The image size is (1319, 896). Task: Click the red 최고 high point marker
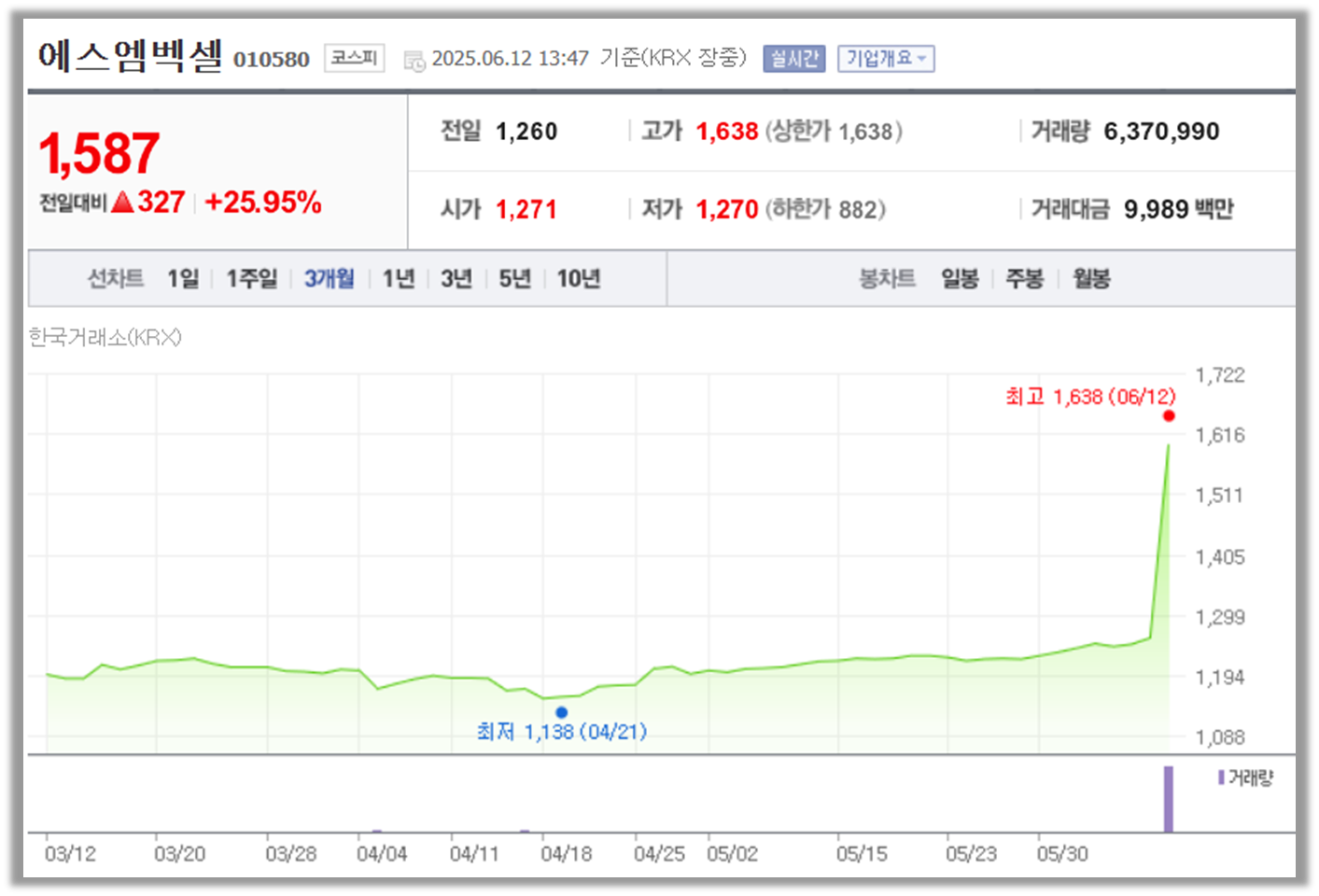[x=1169, y=416]
